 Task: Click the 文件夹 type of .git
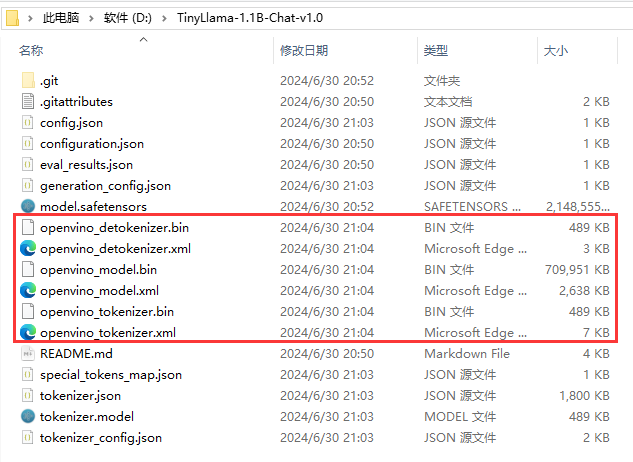click(442, 81)
